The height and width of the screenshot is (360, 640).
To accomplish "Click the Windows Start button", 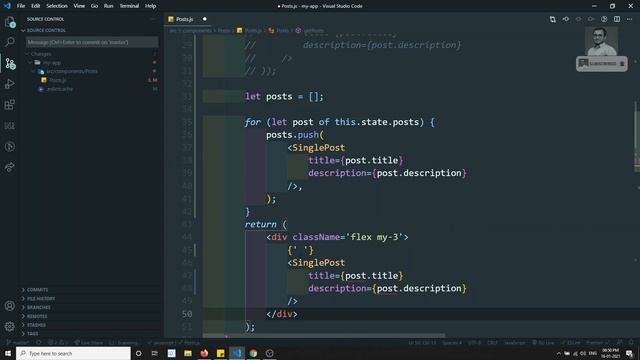I will [x=8, y=353].
